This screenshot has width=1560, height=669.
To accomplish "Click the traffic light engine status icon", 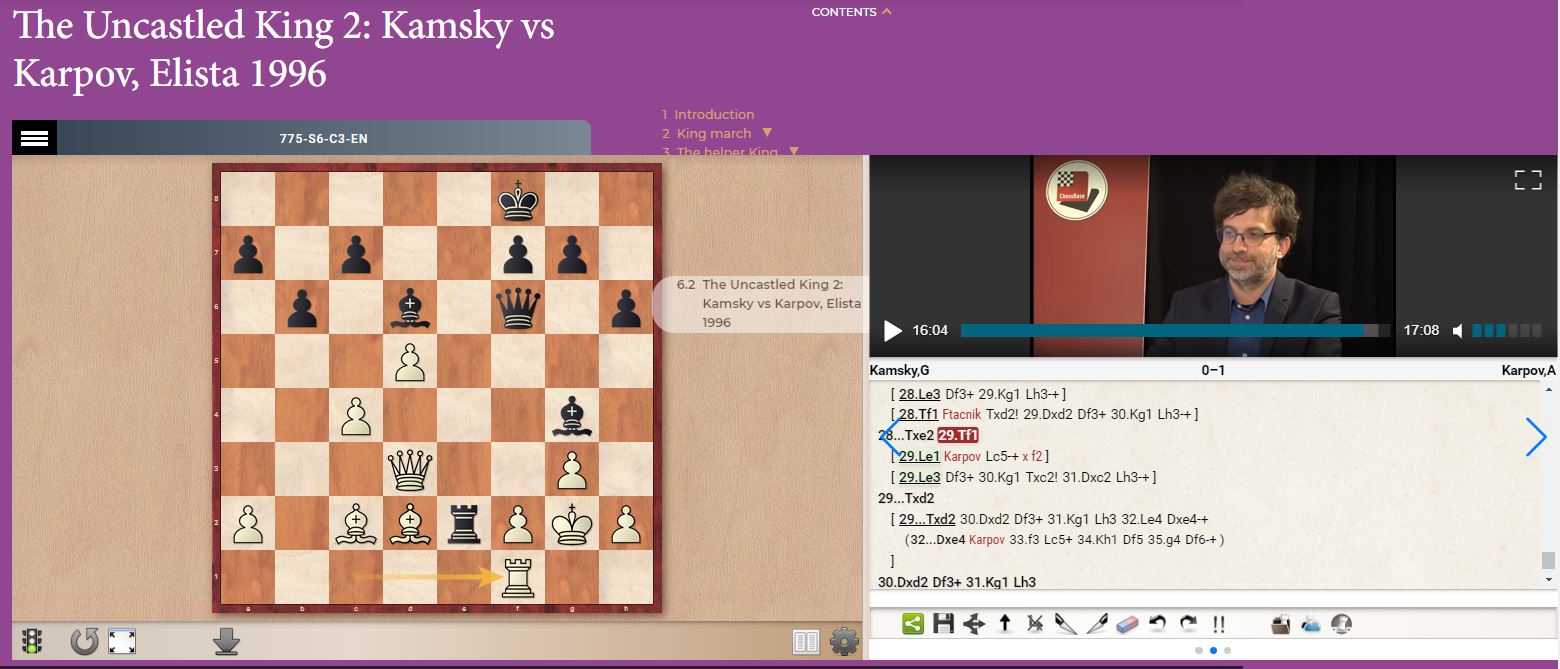I will click(32, 641).
